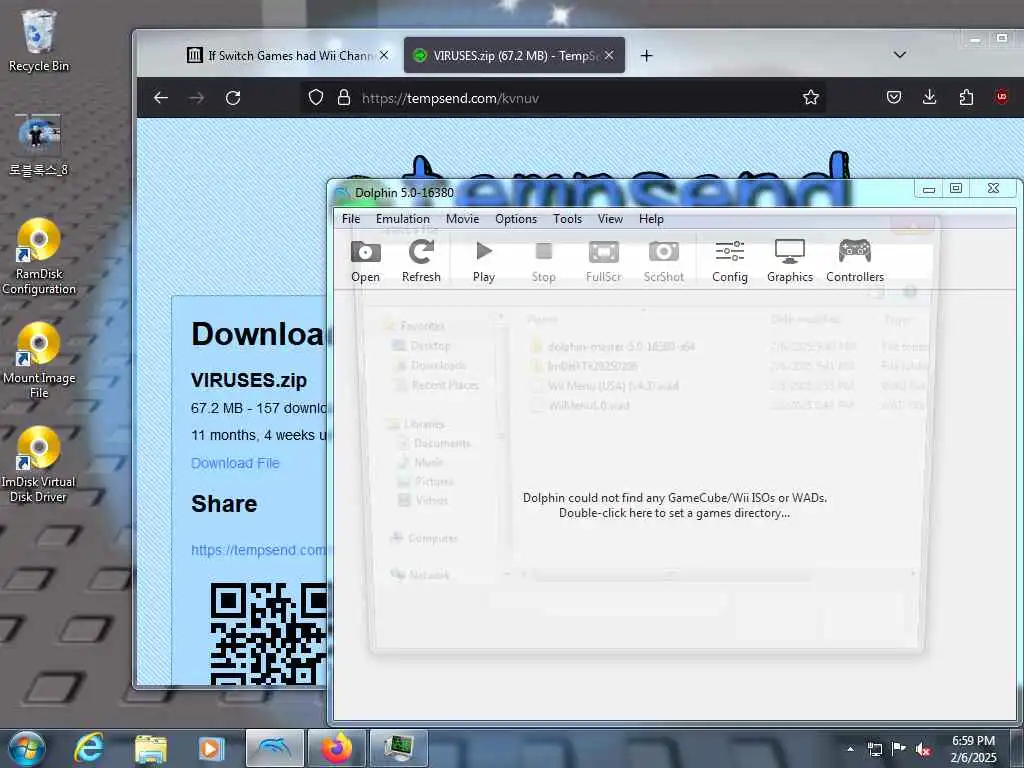1024x768 pixels.
Task: Click the VIRUSES.zip file name heading
Action: tap(249, 380)
